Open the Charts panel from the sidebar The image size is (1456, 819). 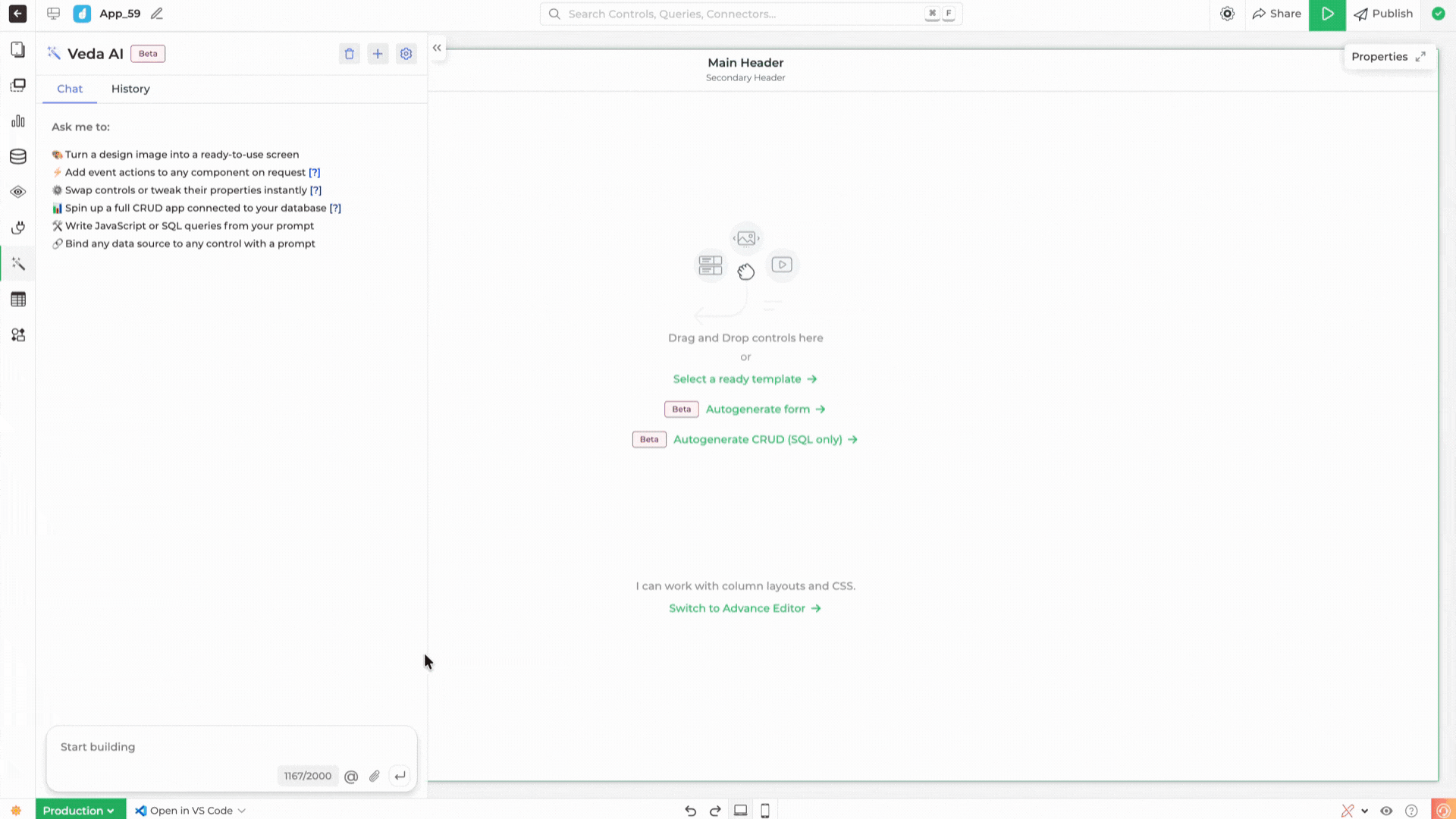[x=18, y=121]
